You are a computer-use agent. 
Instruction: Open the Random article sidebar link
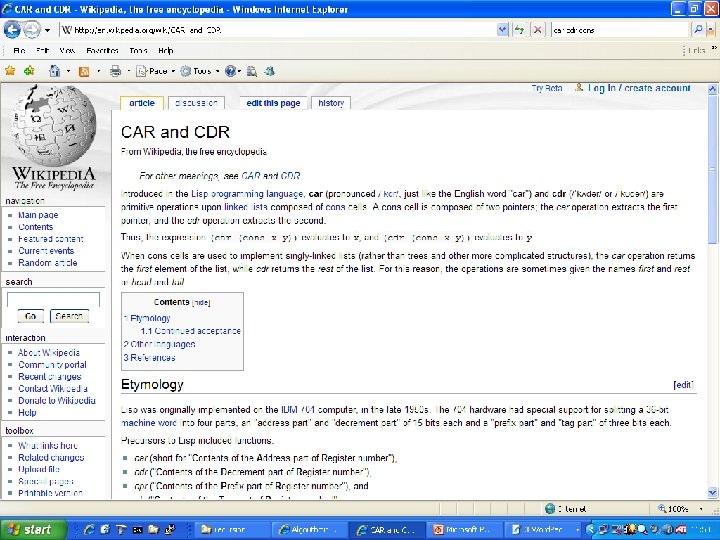[48, 263]
